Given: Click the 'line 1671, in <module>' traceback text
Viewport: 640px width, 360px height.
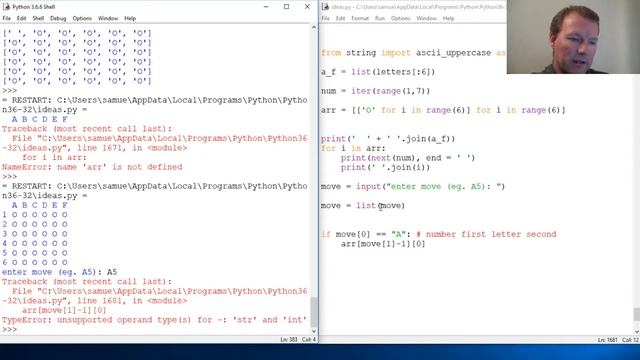Looking at the screenshot, I should click(x=132, y=148).
